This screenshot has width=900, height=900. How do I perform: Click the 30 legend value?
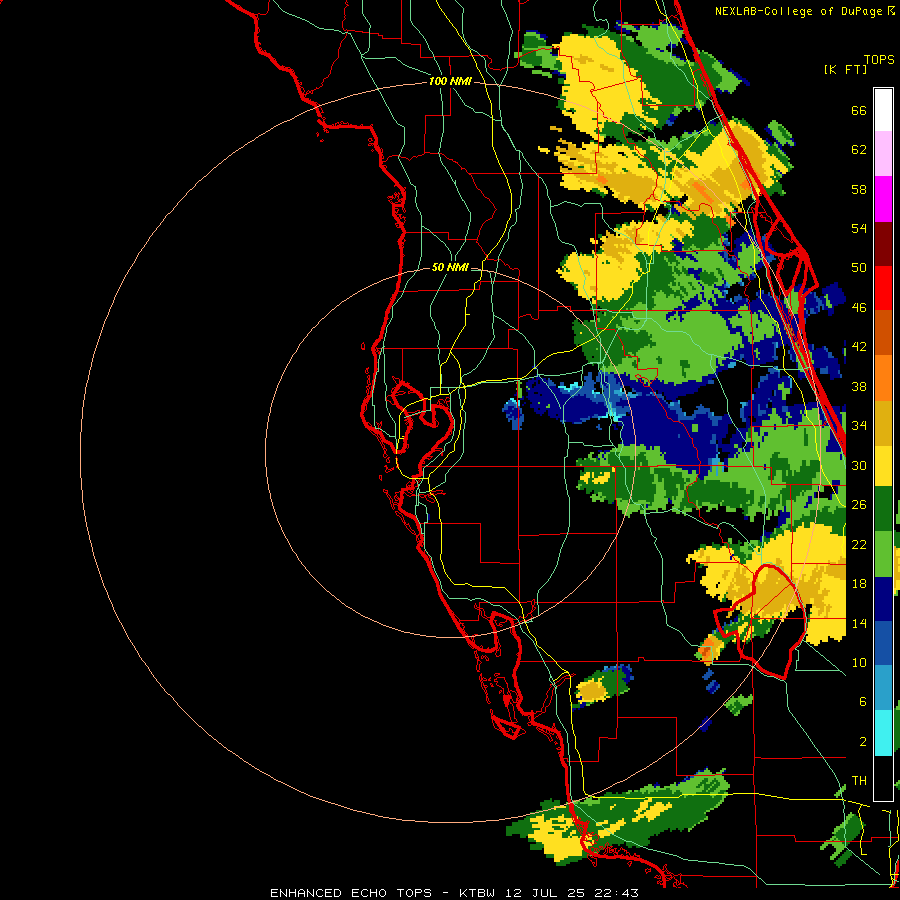click(859, 465)
